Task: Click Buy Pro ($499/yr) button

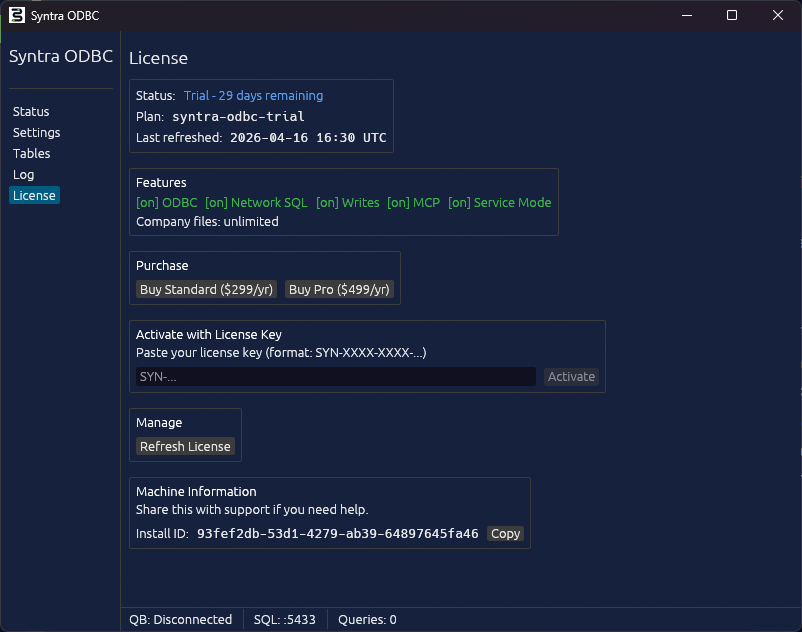Action: [x=339, y=289]
